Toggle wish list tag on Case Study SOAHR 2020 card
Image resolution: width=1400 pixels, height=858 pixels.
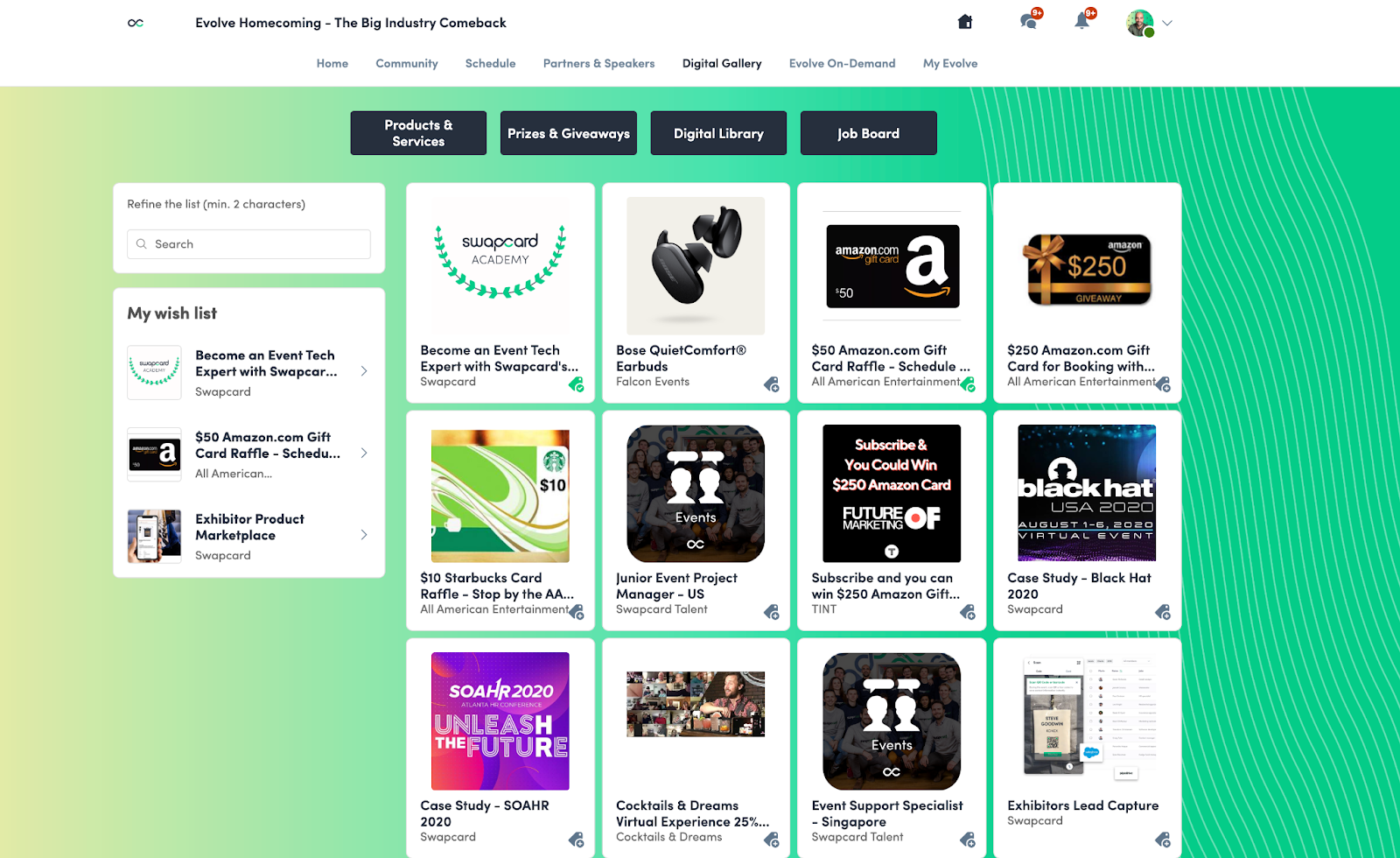pos(576,840)
